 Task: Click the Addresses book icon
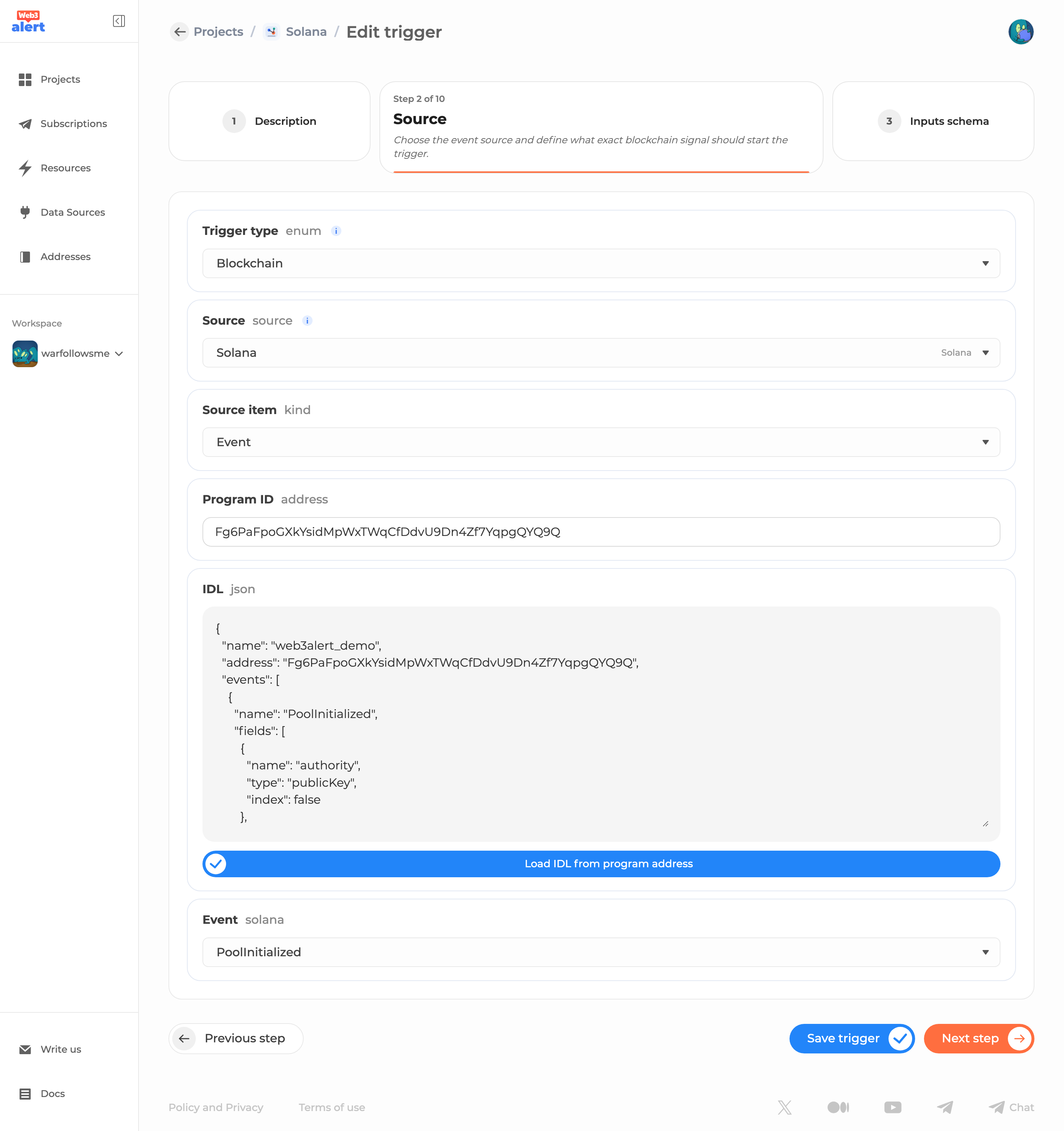click(x=25, y=257)
